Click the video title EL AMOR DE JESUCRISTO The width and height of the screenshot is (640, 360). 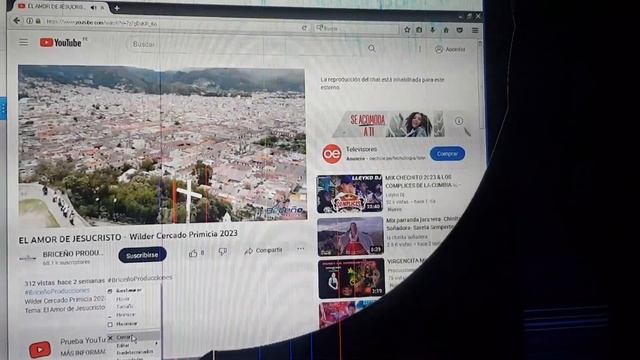pyautogui.click(x=128, y=236)
